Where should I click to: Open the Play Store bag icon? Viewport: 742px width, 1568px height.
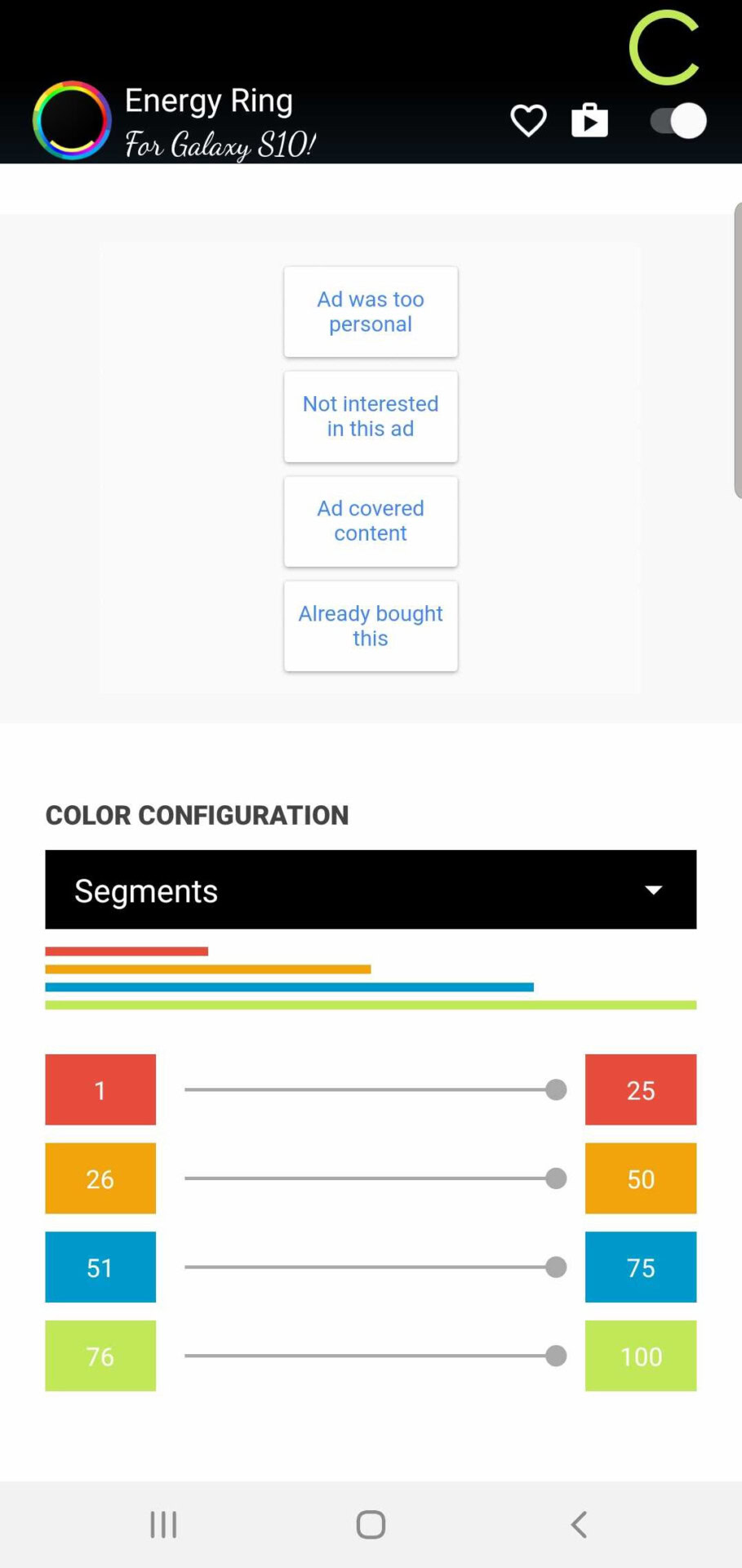[589, 121]
